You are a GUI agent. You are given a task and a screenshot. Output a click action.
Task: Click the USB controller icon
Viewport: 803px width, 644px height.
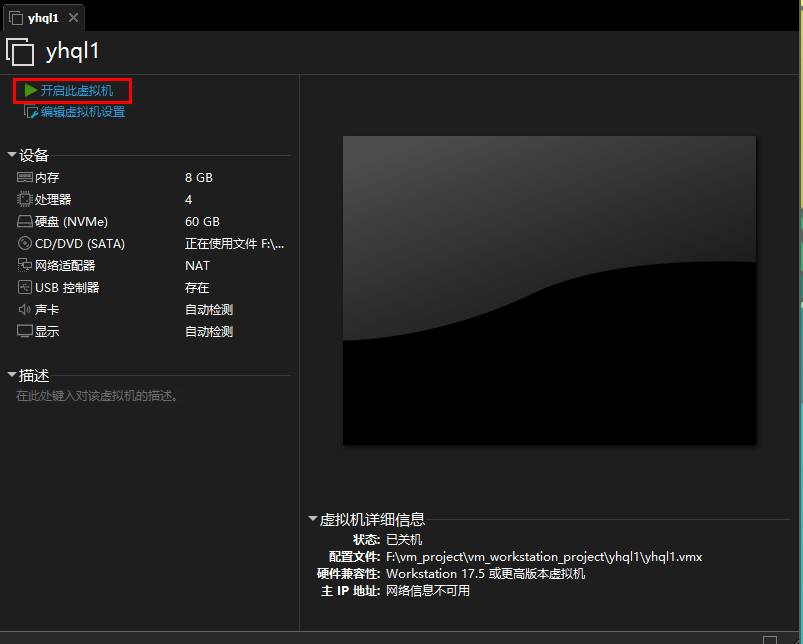[x=25, y=287]
